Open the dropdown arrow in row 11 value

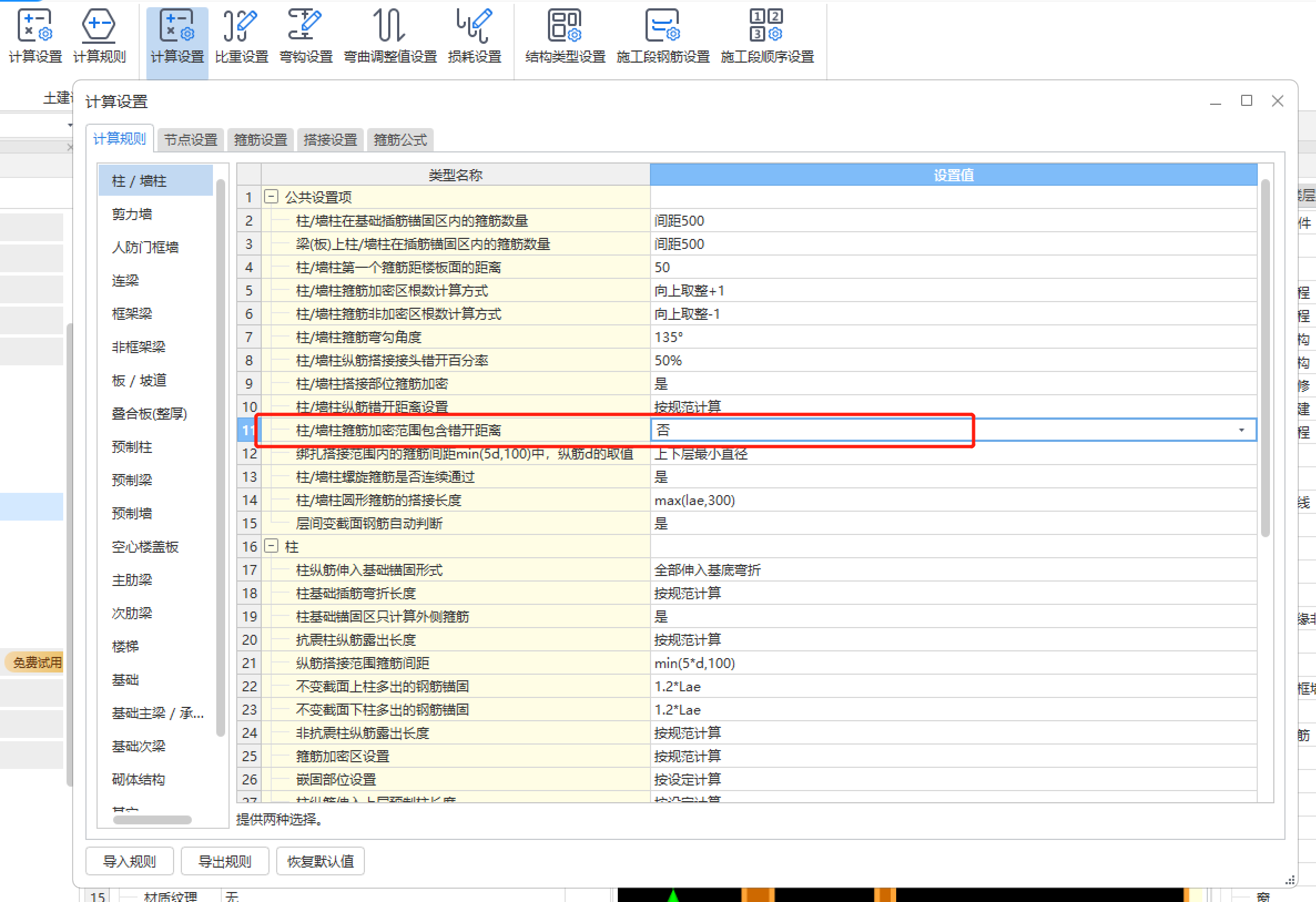pyautogui.click(x=1241, y=430)
